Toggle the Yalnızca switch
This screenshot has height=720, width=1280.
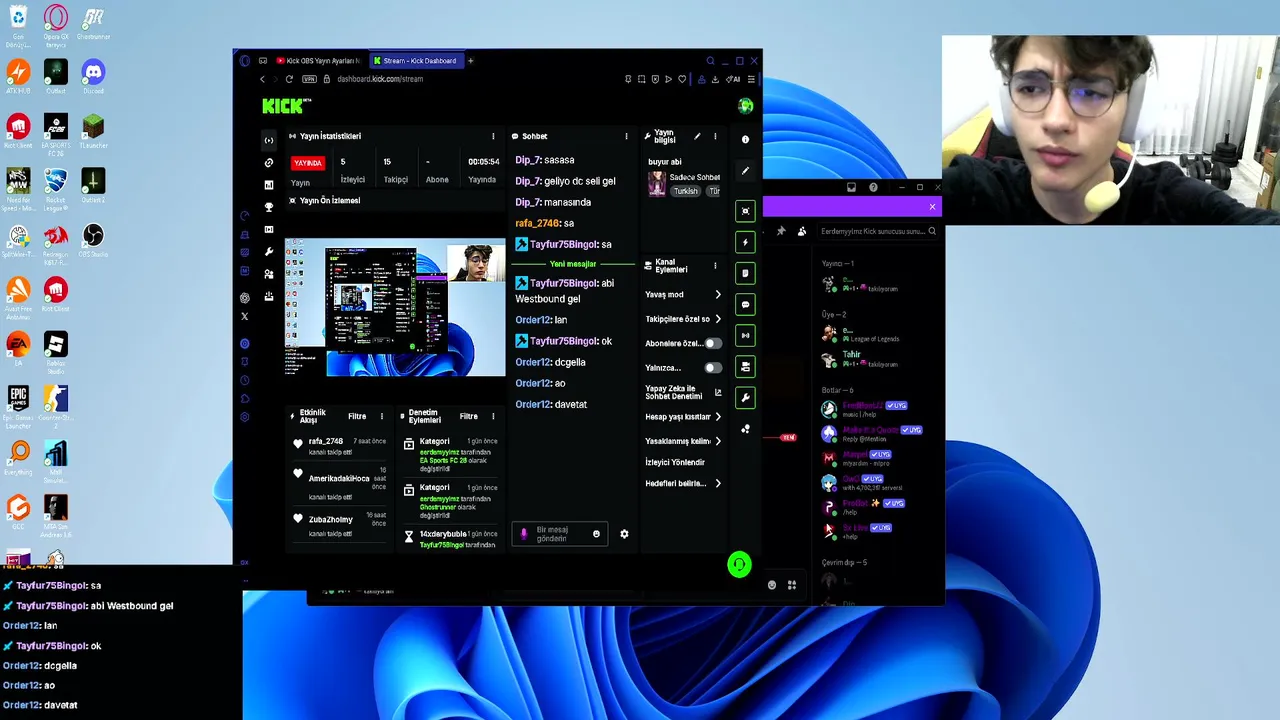pos(712,368)
